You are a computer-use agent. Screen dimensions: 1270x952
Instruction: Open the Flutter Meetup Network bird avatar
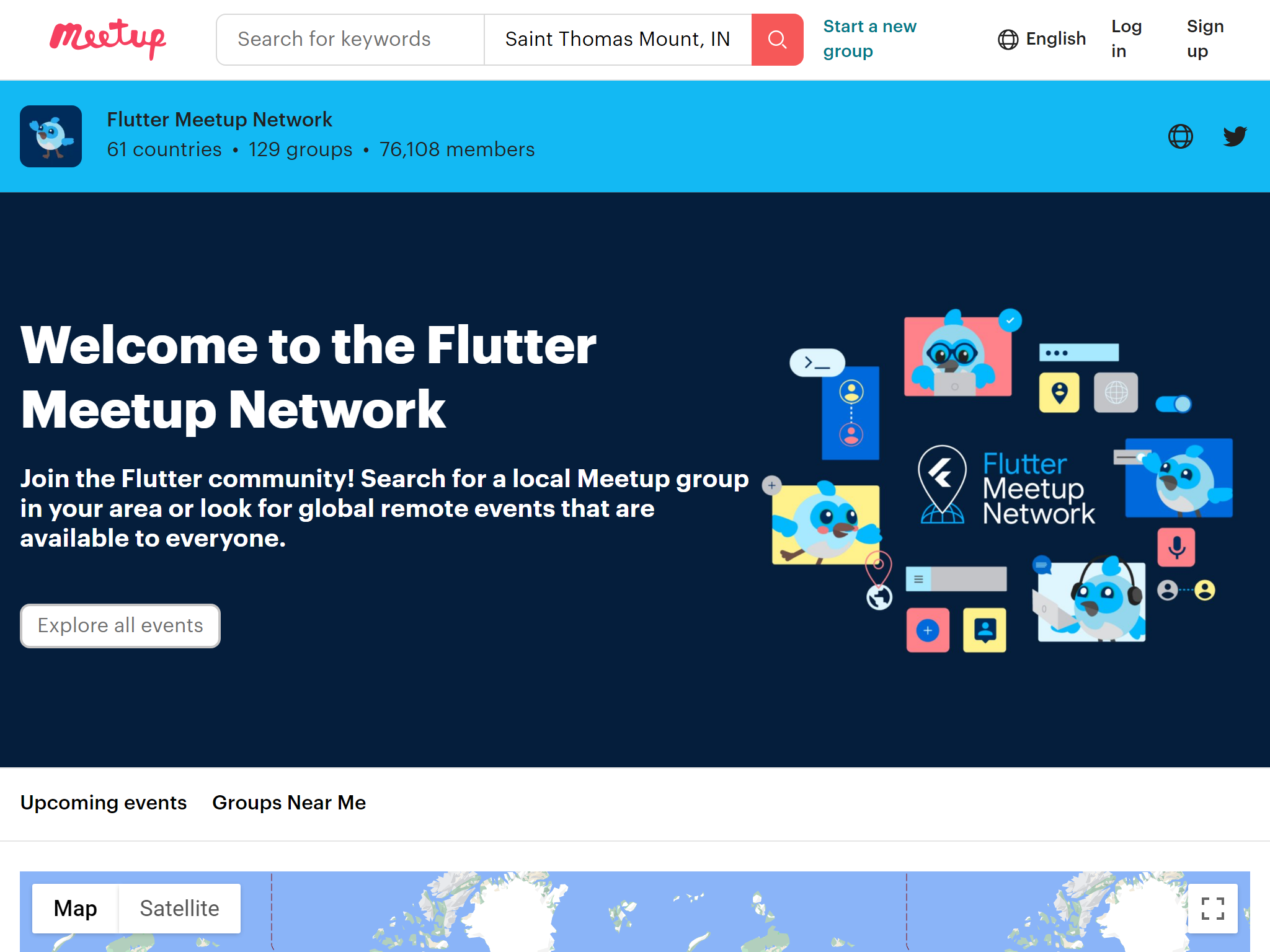click(x=51, y=136)
